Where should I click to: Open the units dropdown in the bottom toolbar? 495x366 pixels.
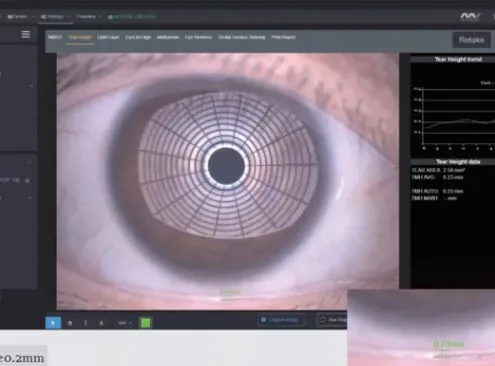click(x=125, y=323)
